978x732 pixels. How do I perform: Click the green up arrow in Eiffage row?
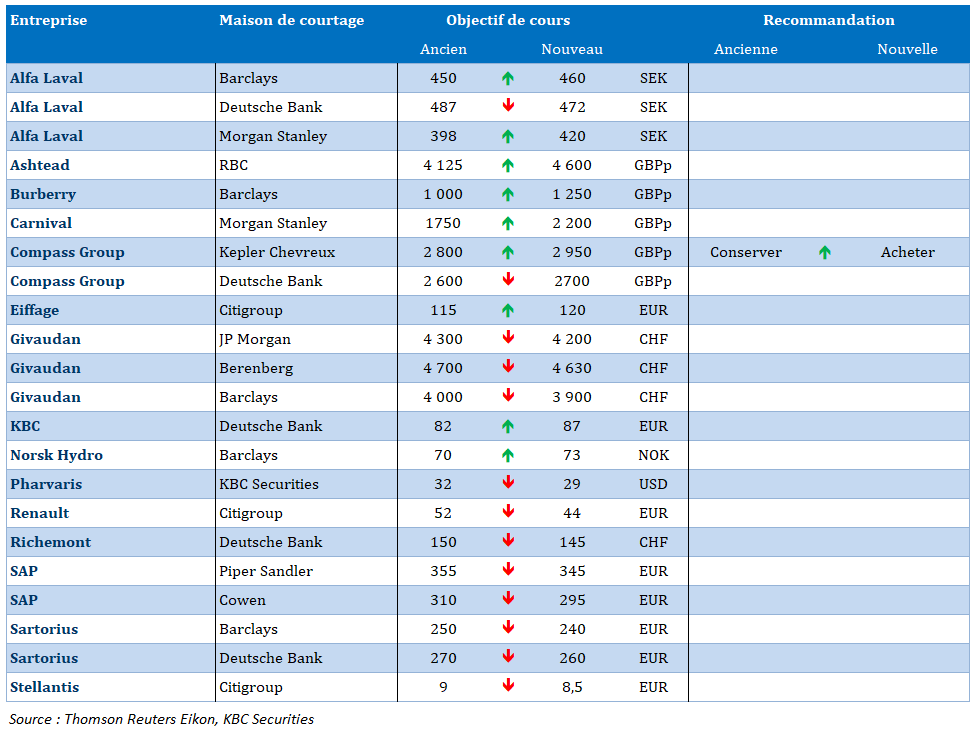pyautogui.click(x=508, y=310)
